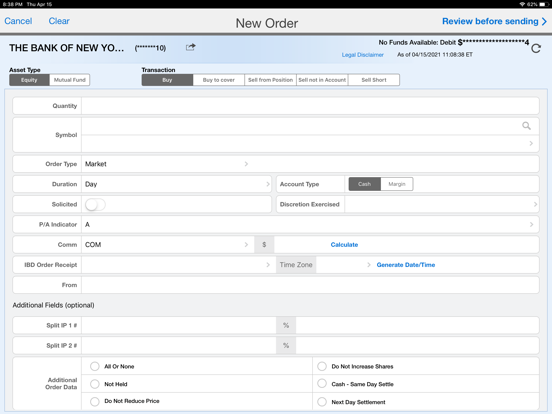This screenshot has width=552, height=414.
Task: Open the Order Type Market selector
Action: [x=166, y=164]
